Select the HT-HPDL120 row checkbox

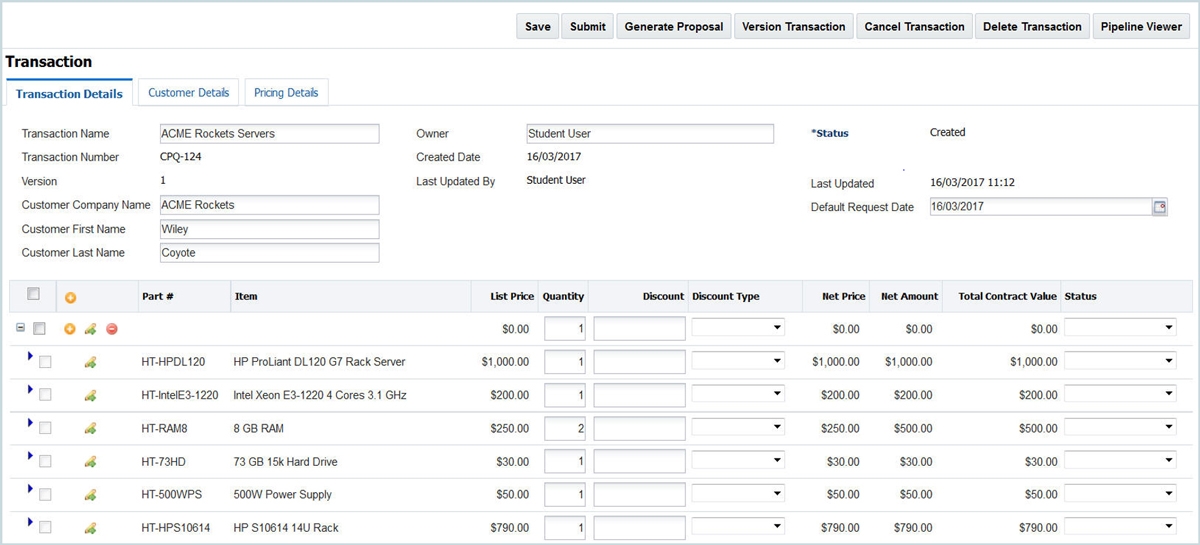(45, 361)
